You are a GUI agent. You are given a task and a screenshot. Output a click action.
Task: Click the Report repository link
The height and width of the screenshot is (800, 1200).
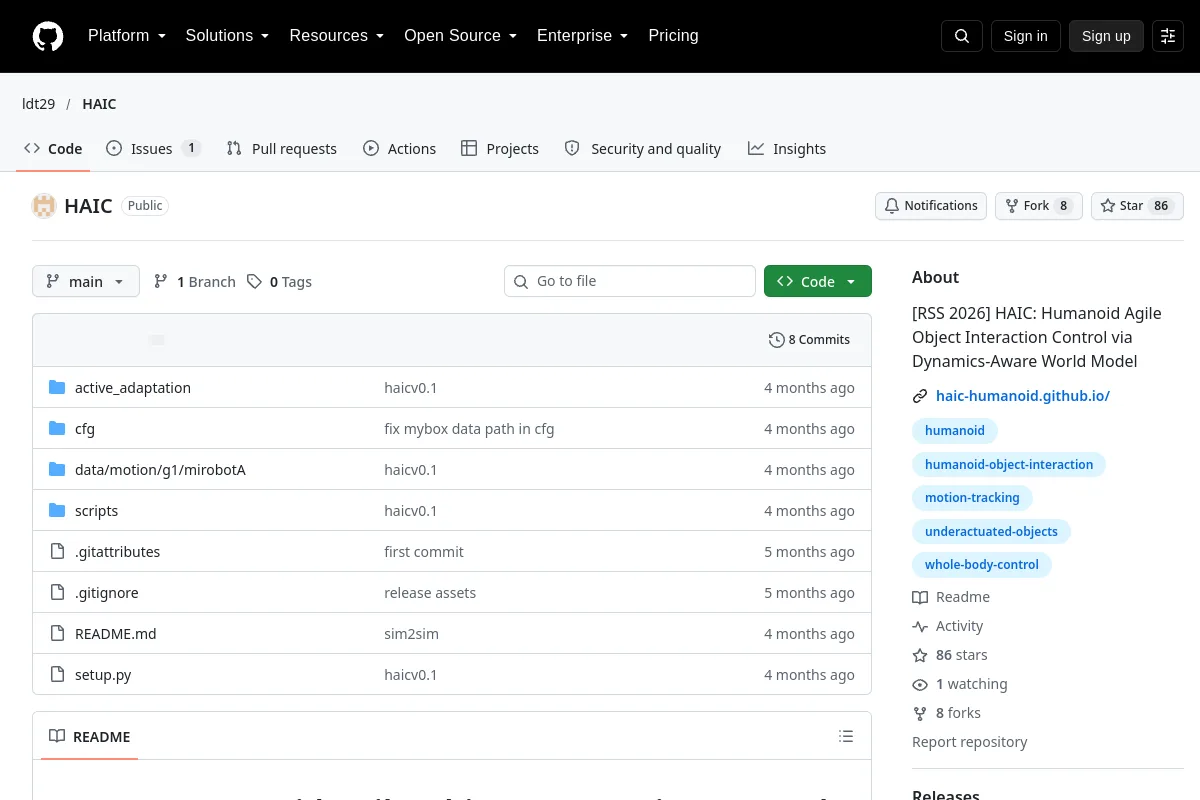[x=970, y=742]
